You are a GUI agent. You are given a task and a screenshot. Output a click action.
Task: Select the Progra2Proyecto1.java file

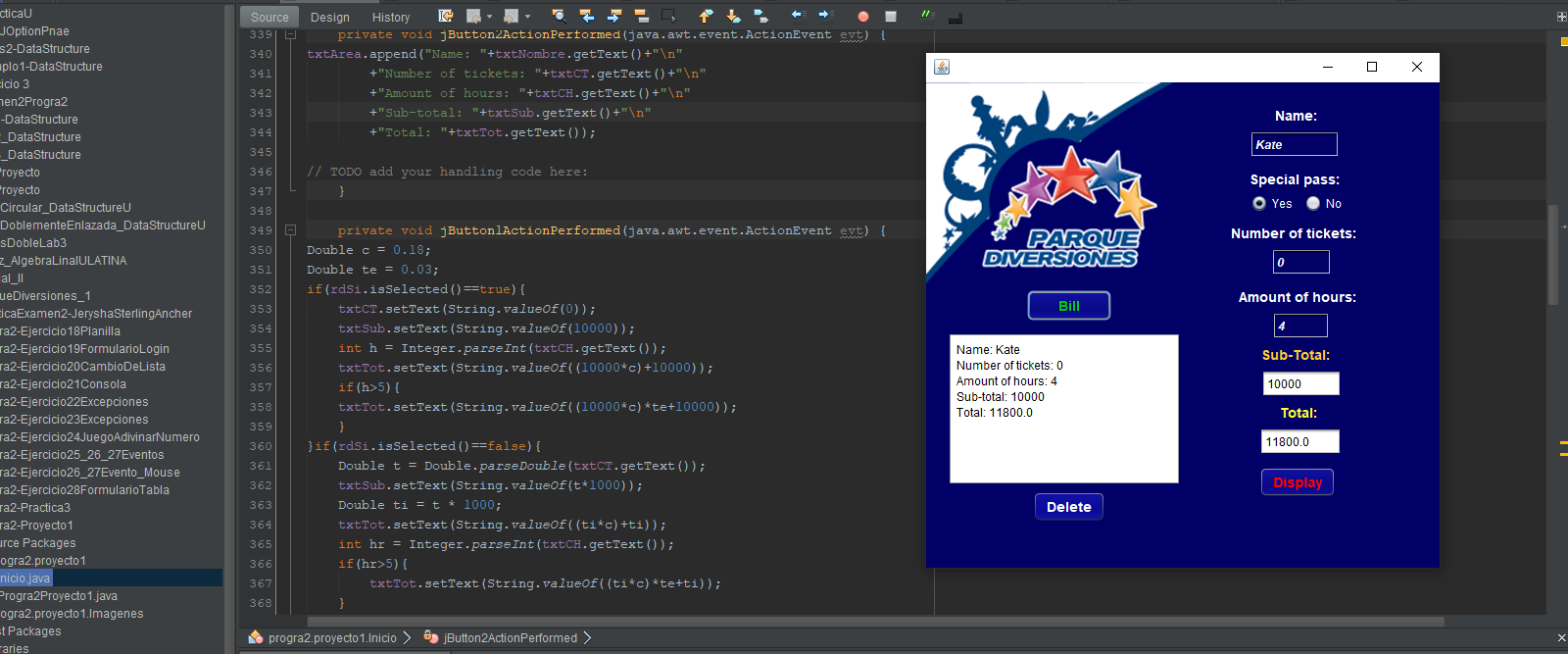pos(59,596)
